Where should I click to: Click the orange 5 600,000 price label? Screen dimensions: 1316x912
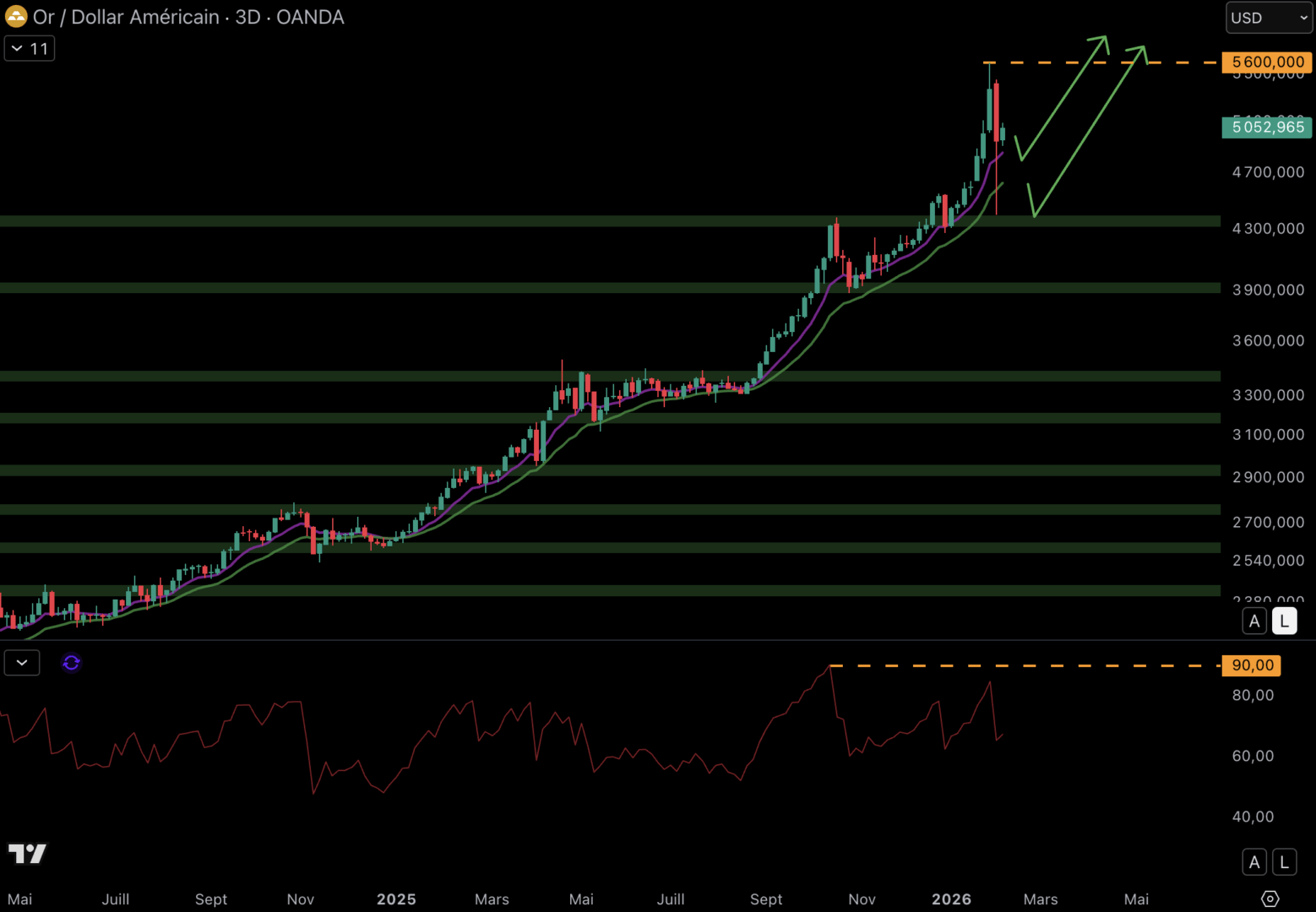click(1267, 62)
